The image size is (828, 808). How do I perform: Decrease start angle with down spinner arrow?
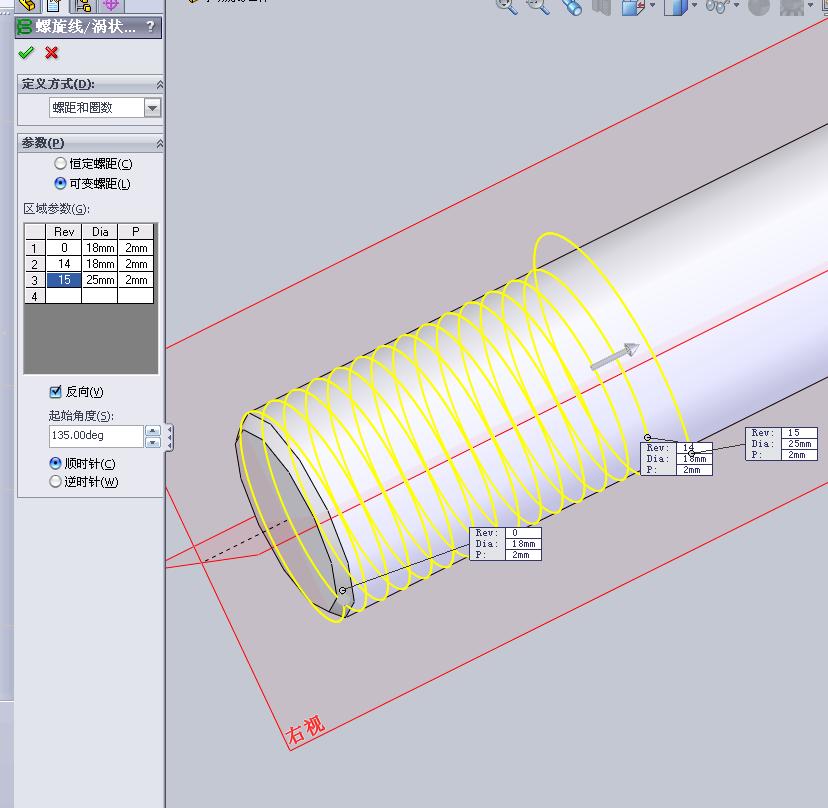click(153, 442)
